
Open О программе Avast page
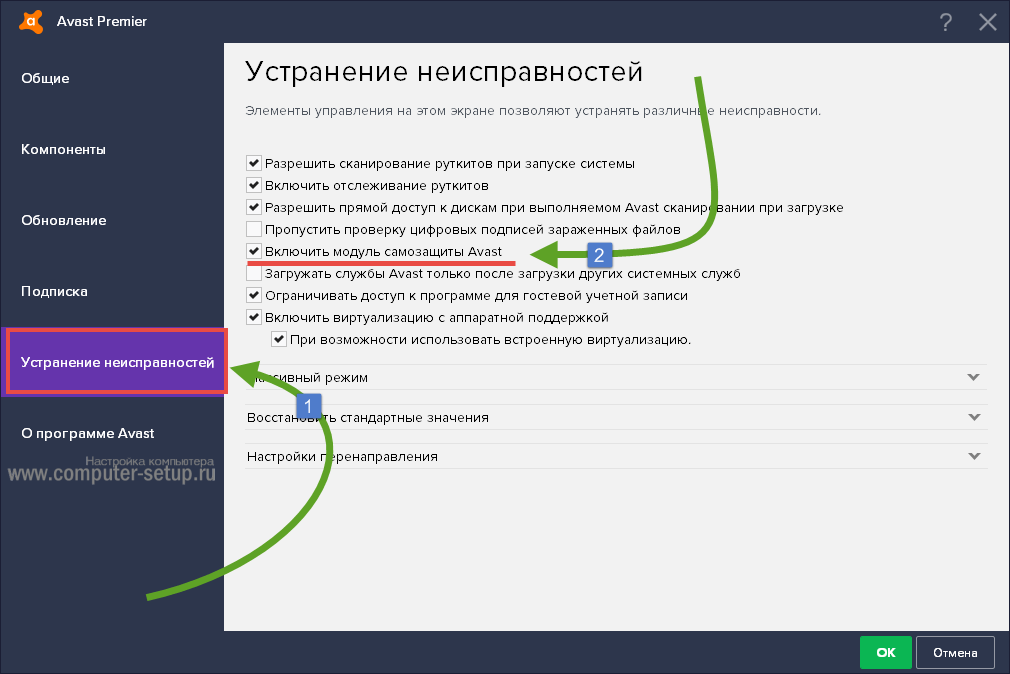pos(88,433)
